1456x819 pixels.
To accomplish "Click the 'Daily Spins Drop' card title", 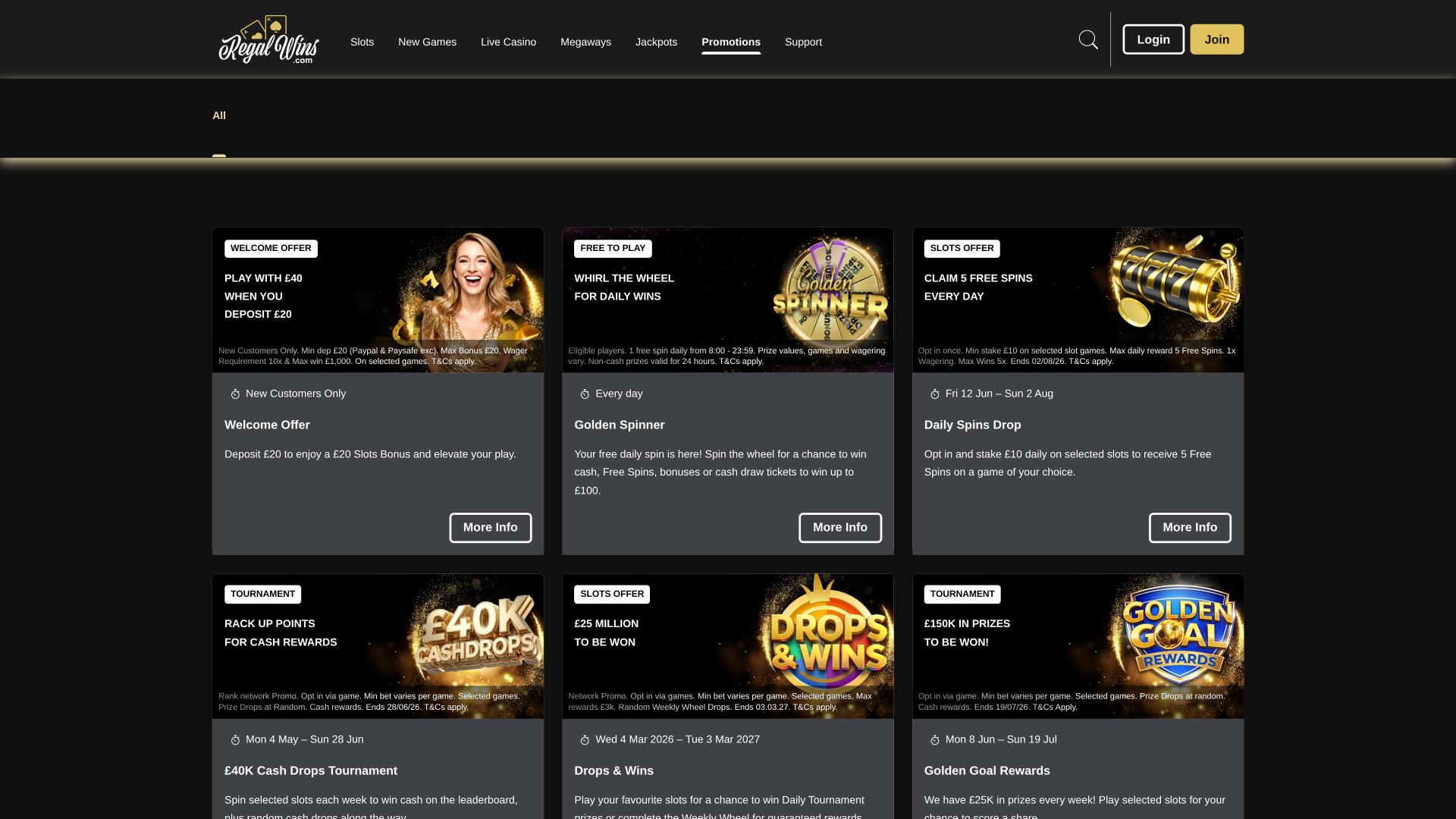I will (972, 425).
